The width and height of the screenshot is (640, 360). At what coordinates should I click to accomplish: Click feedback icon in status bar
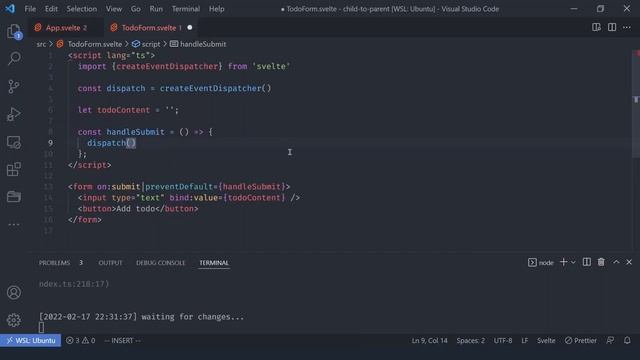pyautogui.click(x=610, y=340)
